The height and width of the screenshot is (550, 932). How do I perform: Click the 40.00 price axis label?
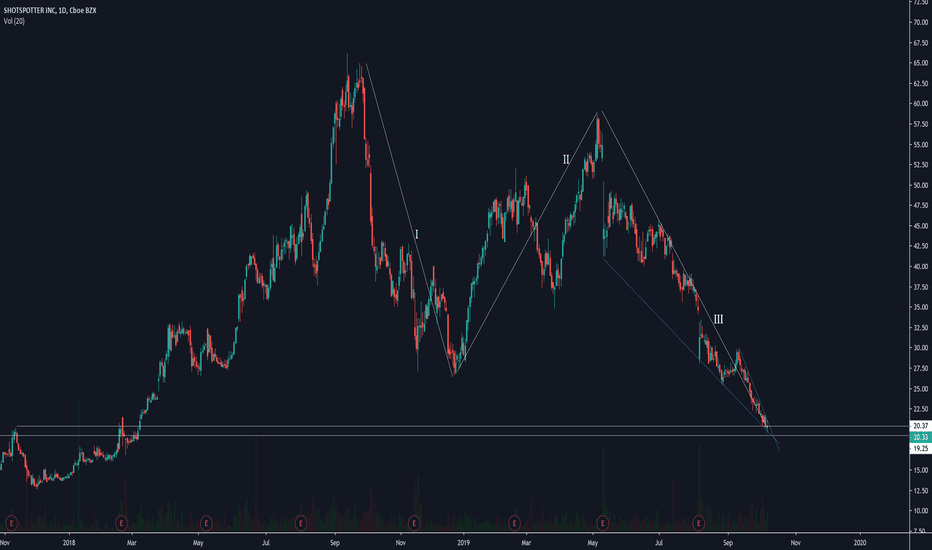(921, 266)
